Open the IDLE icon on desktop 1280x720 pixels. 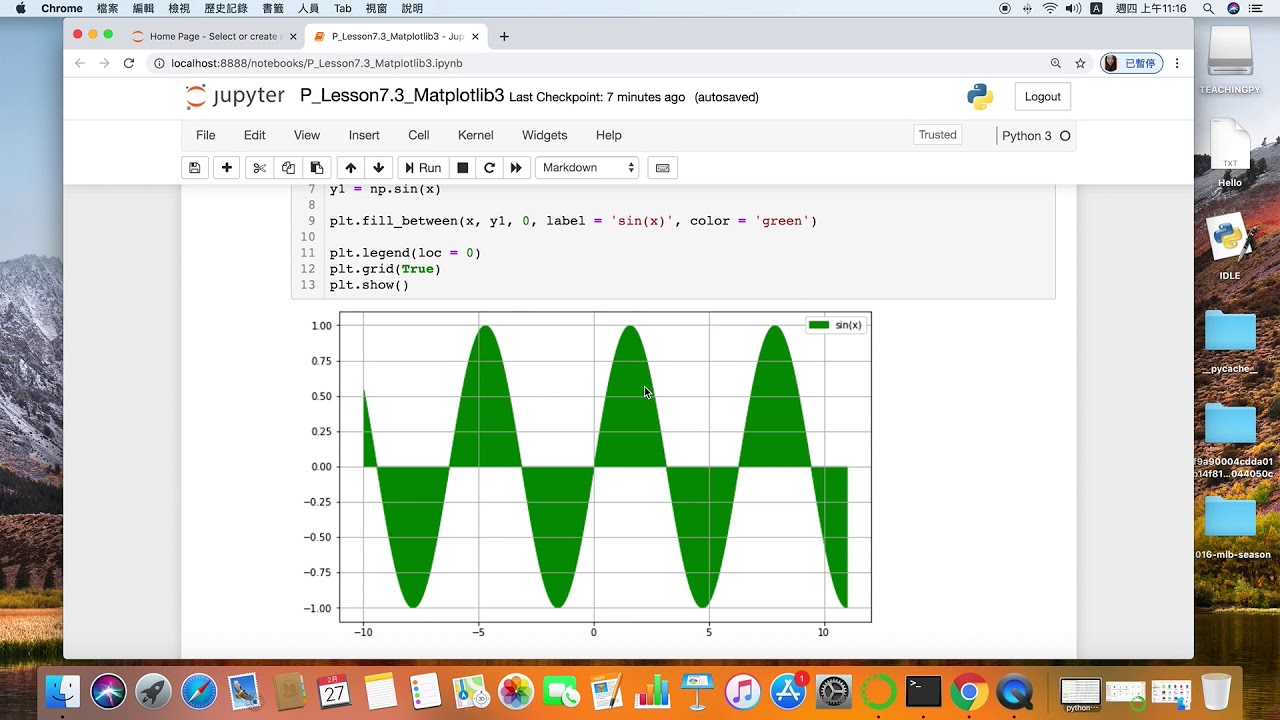tap(1229, 247)
